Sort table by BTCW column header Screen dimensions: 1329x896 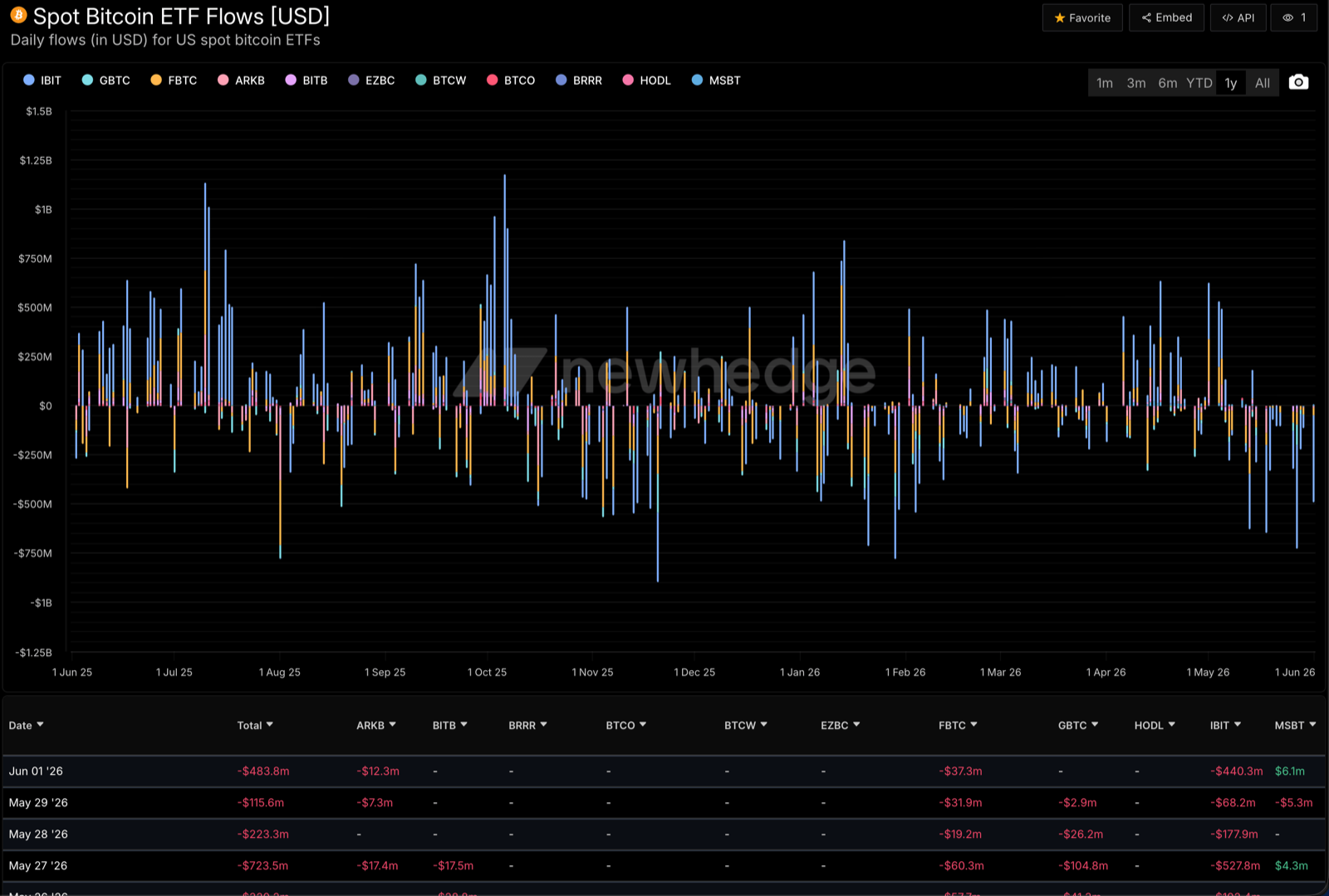tap(746, 726)
